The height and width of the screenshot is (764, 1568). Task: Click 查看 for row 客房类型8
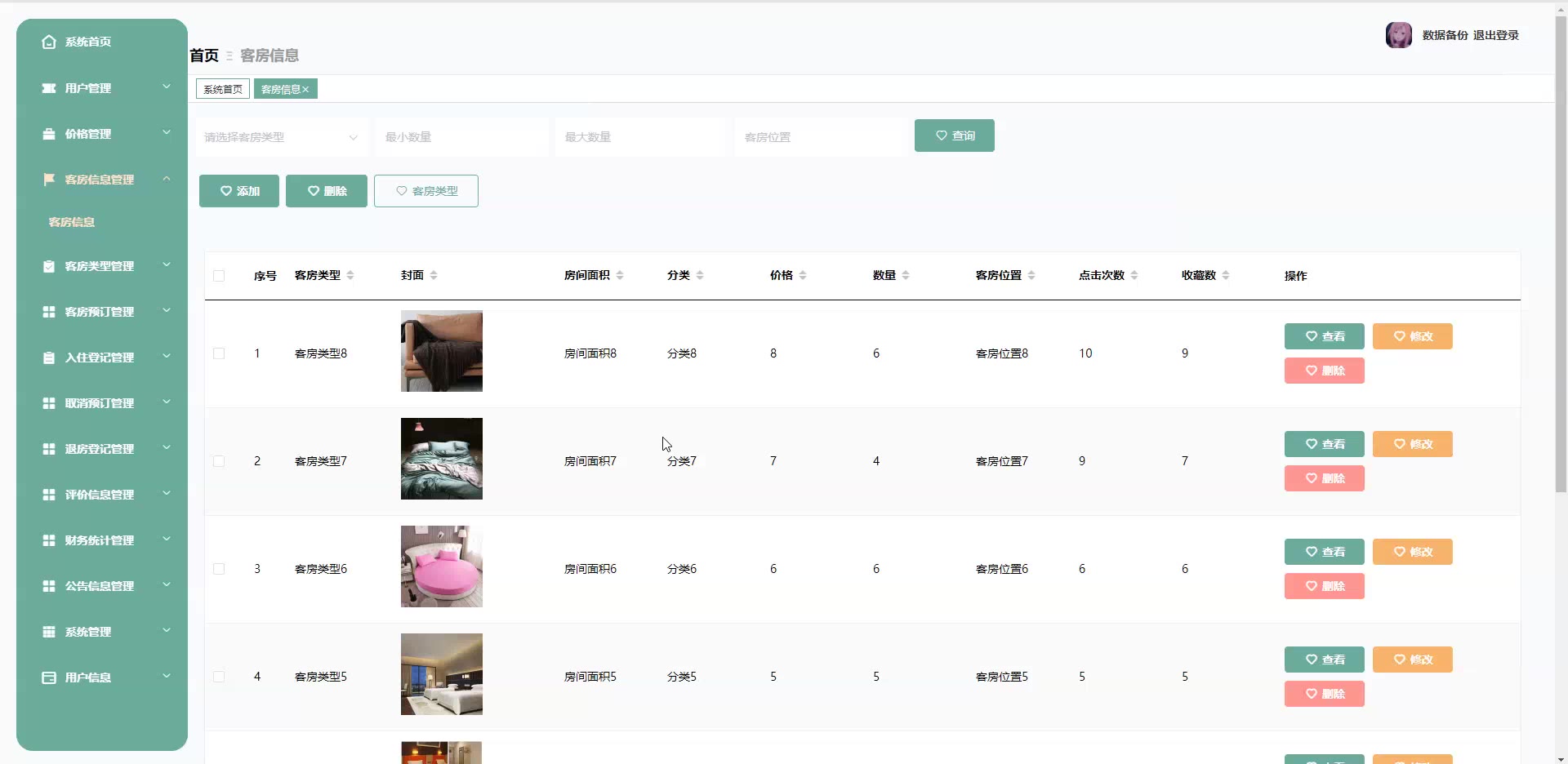point(1325,336)
